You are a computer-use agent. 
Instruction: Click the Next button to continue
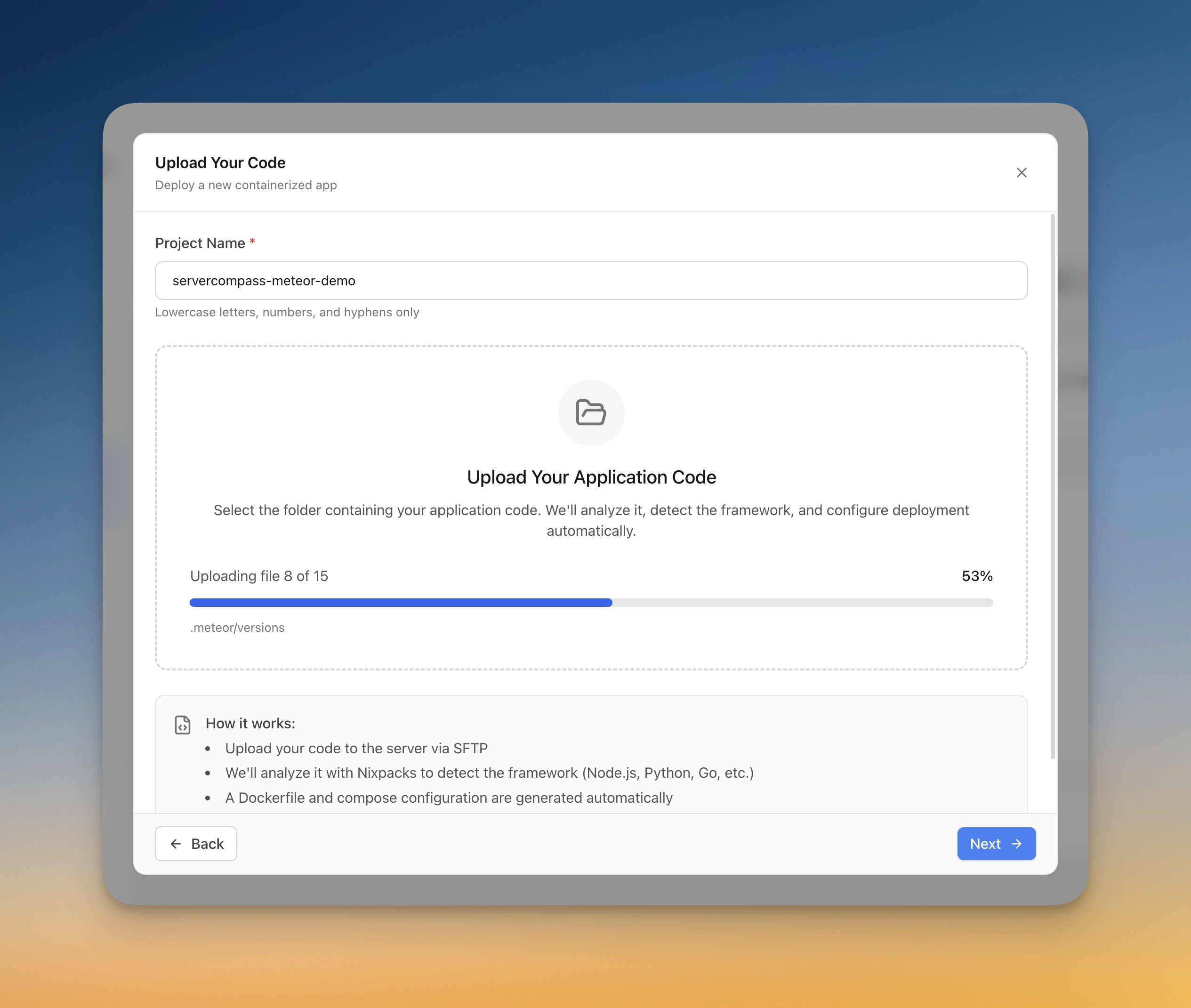pos(996,843)
